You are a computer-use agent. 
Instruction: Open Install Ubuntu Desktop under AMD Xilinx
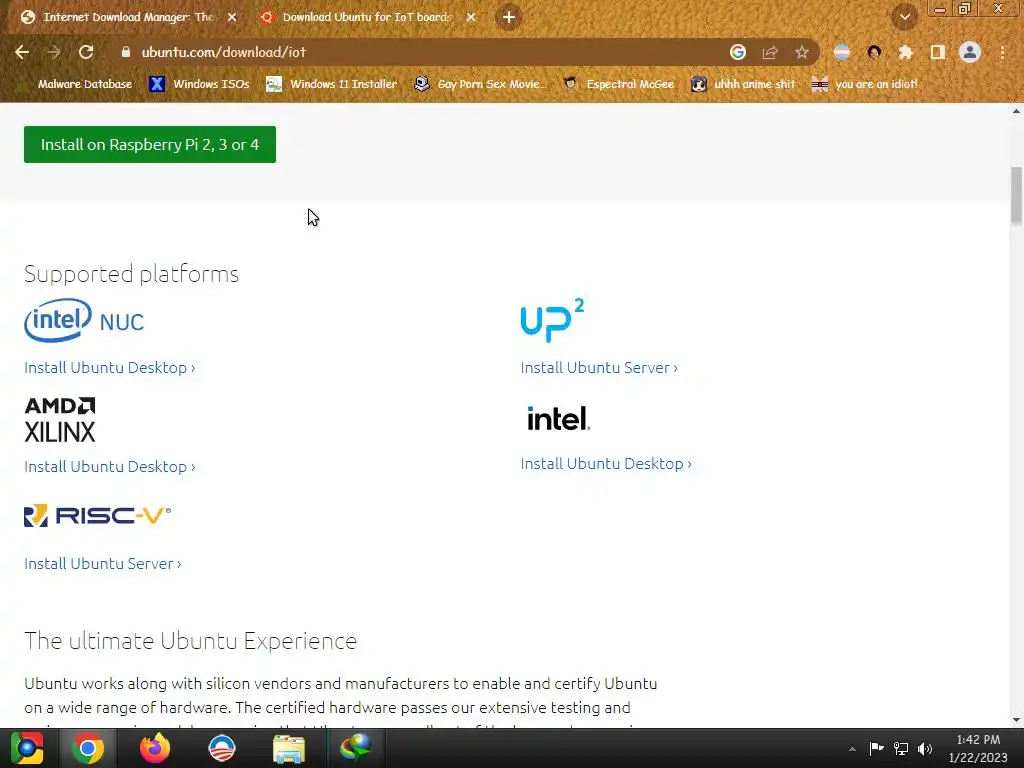tap(110, 467)
